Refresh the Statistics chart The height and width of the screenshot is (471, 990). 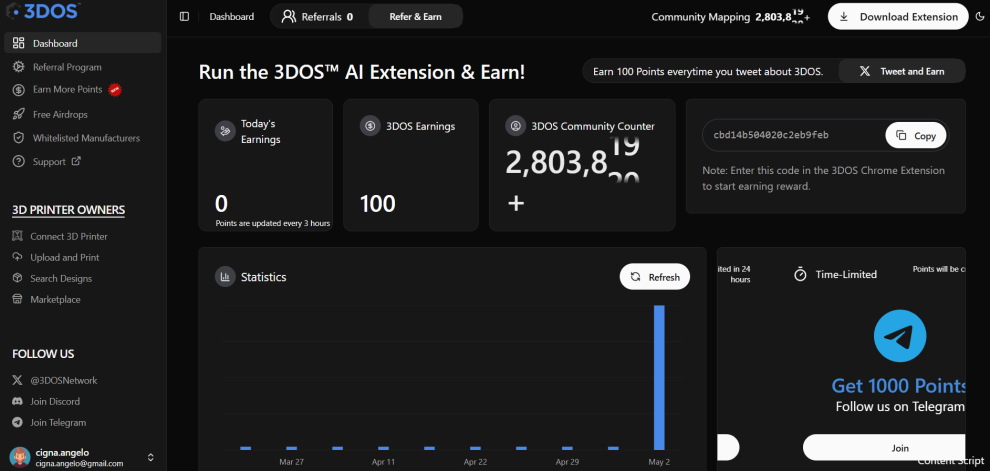655,277
